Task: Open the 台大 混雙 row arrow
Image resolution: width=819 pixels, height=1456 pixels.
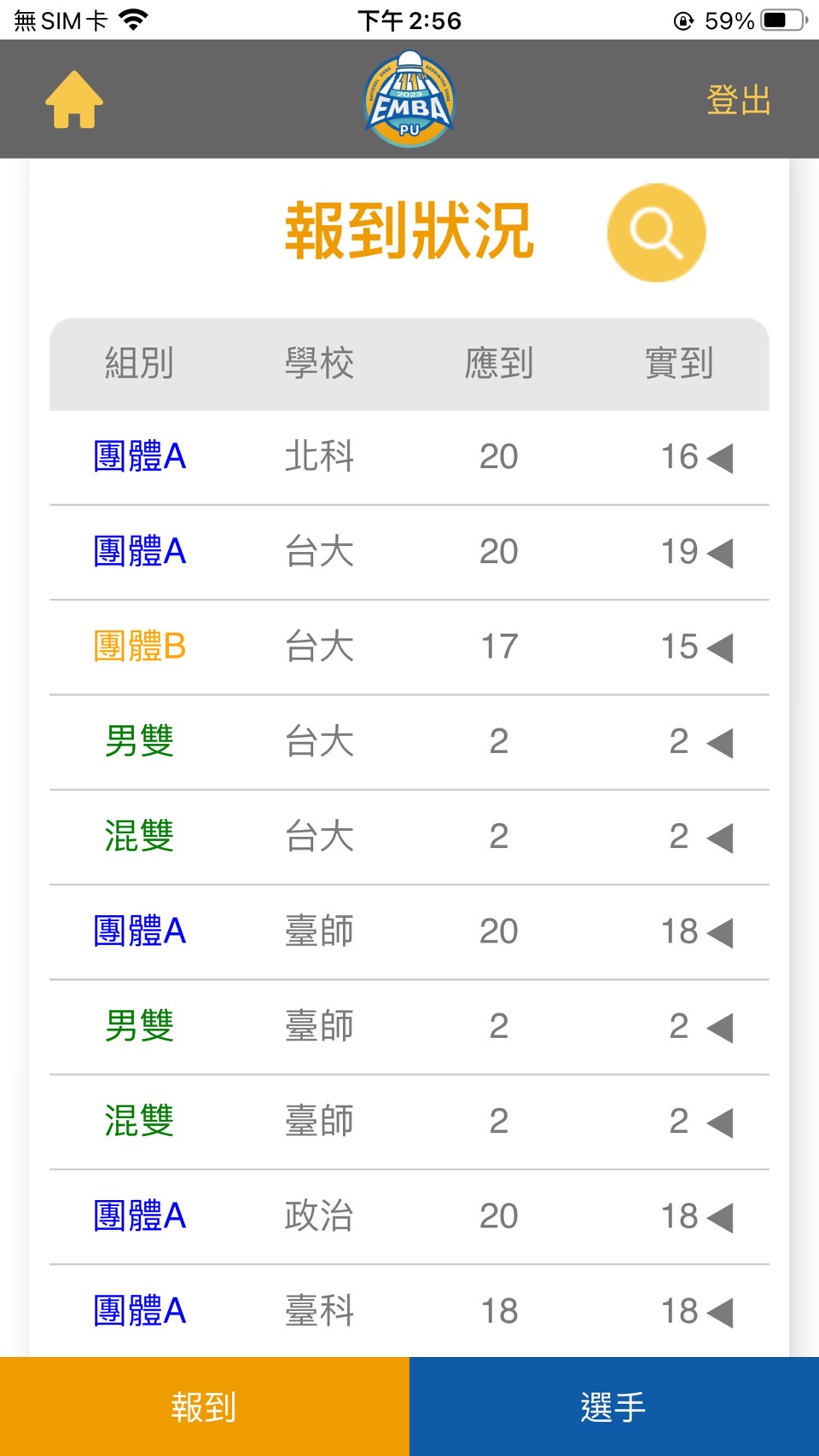Action: pos(720,838)
